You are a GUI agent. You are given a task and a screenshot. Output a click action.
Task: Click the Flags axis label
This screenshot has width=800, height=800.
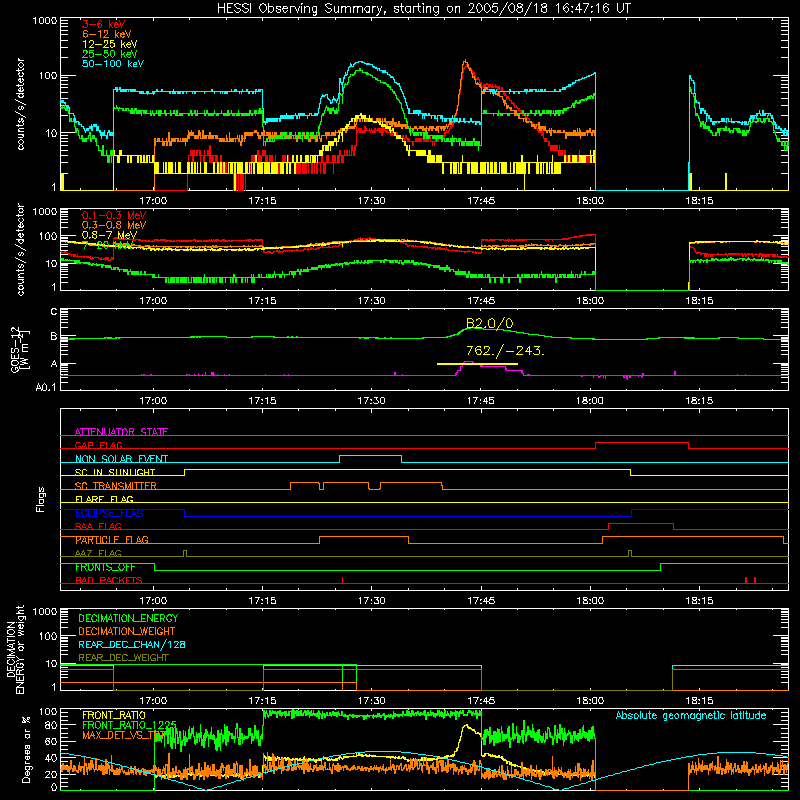click(x=41, y=499)
